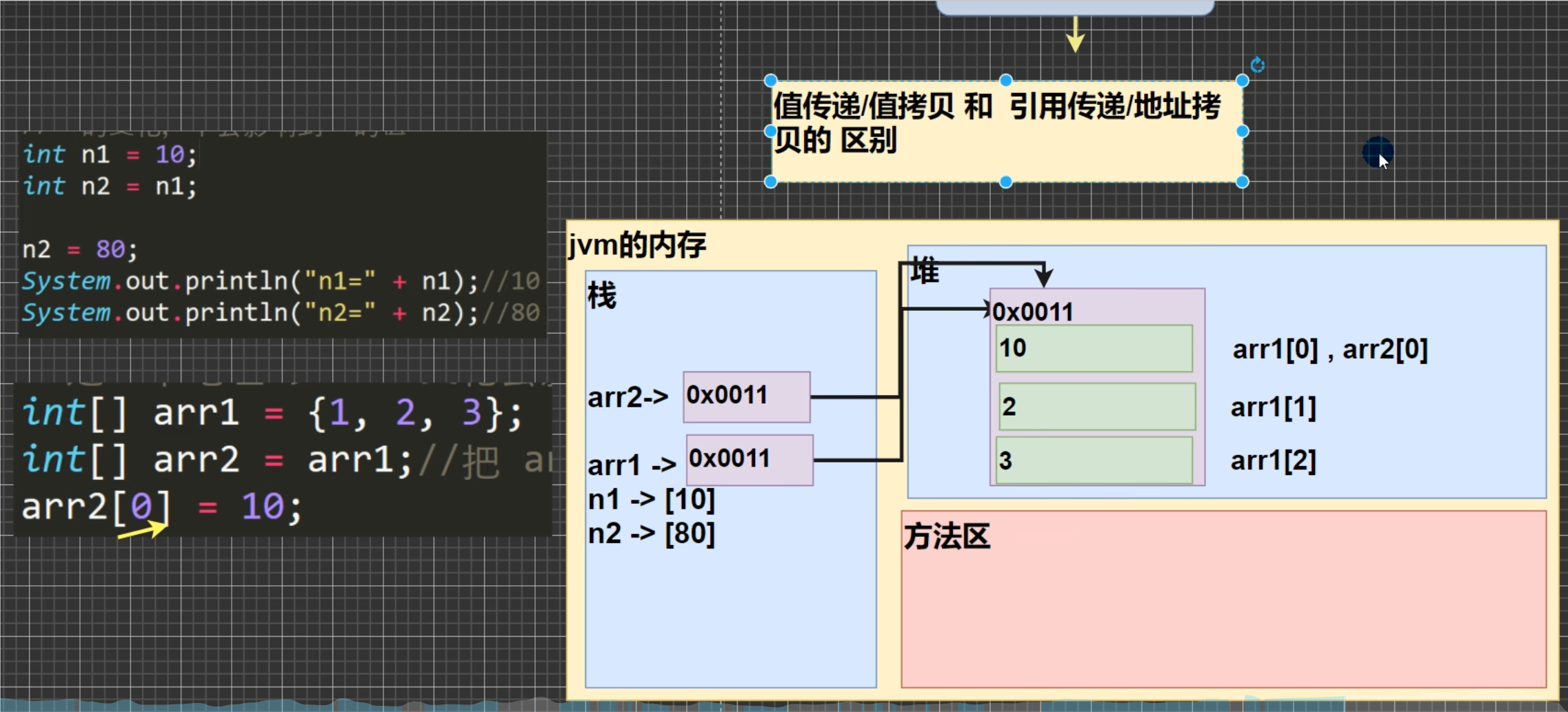Viewport: 1568px width, 712px height.
Task: Click the 'n1 -> [10]' text
Action: pyautogui.click(x=652, y=499)
